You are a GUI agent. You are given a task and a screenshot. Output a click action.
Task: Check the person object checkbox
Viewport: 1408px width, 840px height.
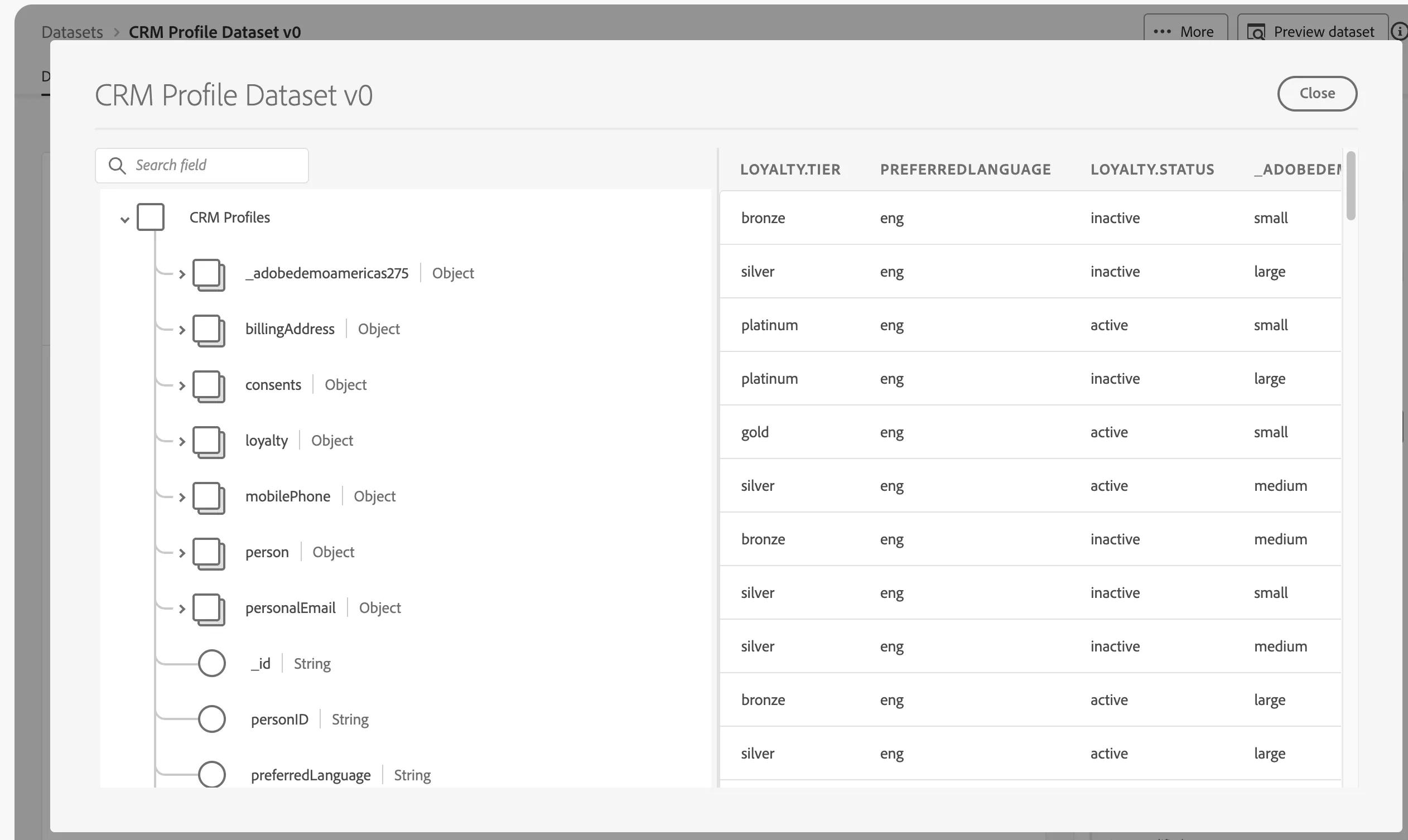[208, 553]
